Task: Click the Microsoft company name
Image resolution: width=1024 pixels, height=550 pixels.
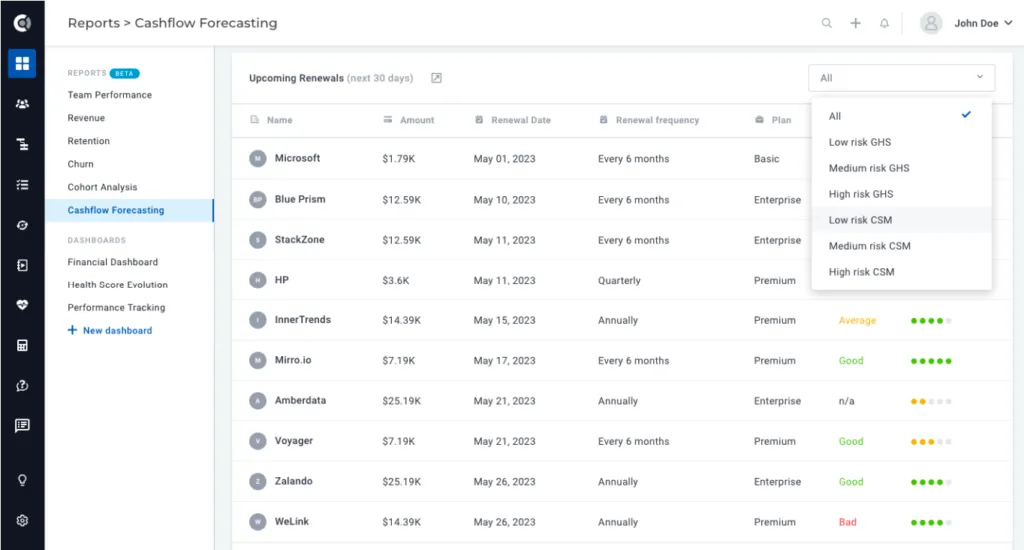Action: [297, 158]
